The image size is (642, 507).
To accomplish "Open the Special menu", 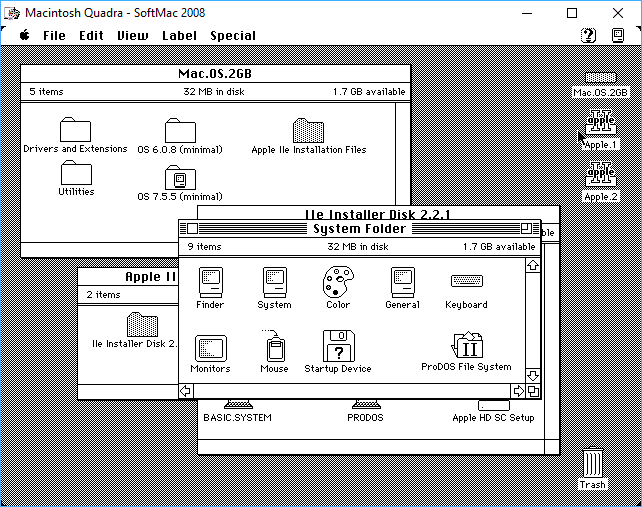I will tap(233, 36).
